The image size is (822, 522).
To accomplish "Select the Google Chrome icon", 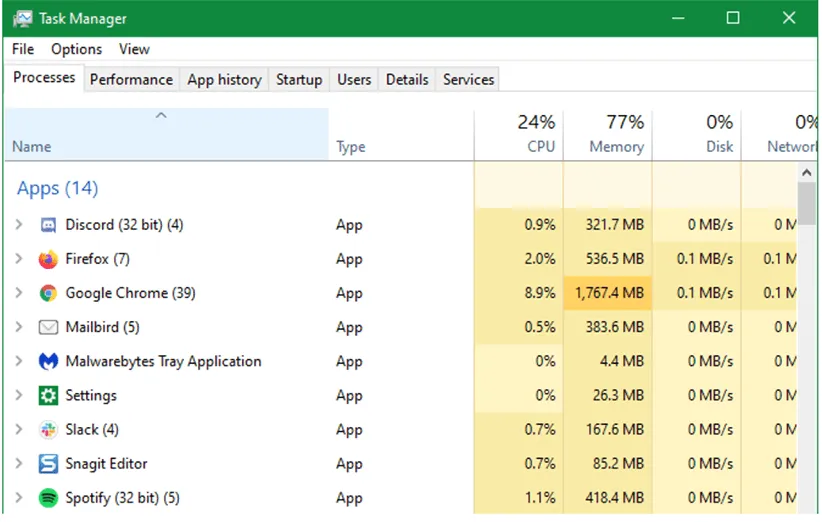I will tap(48, 293).
